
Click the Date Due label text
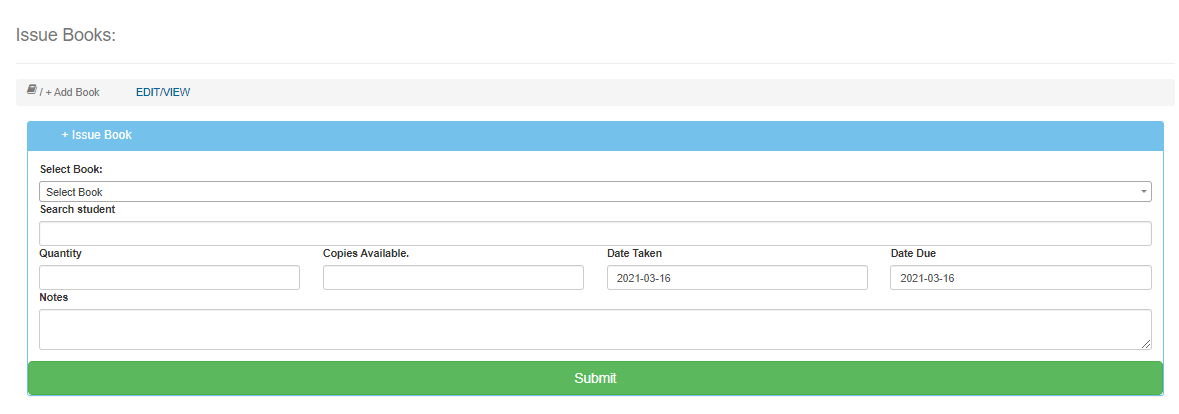click(913, 254)
